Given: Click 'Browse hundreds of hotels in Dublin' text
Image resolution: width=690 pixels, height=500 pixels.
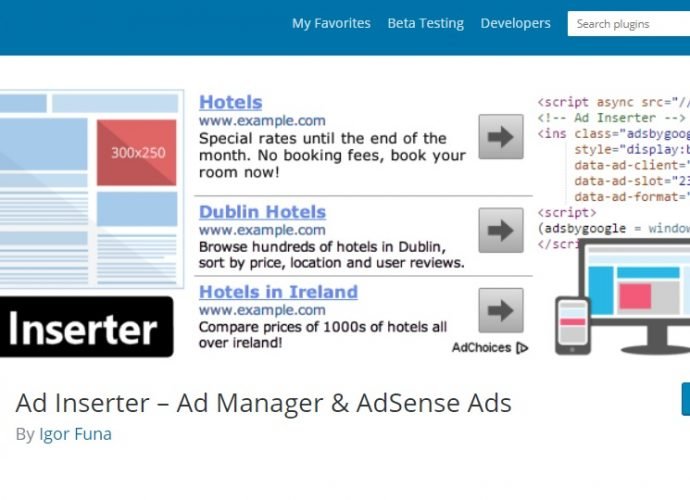Looking at the screenshot, I should [331, 254].
